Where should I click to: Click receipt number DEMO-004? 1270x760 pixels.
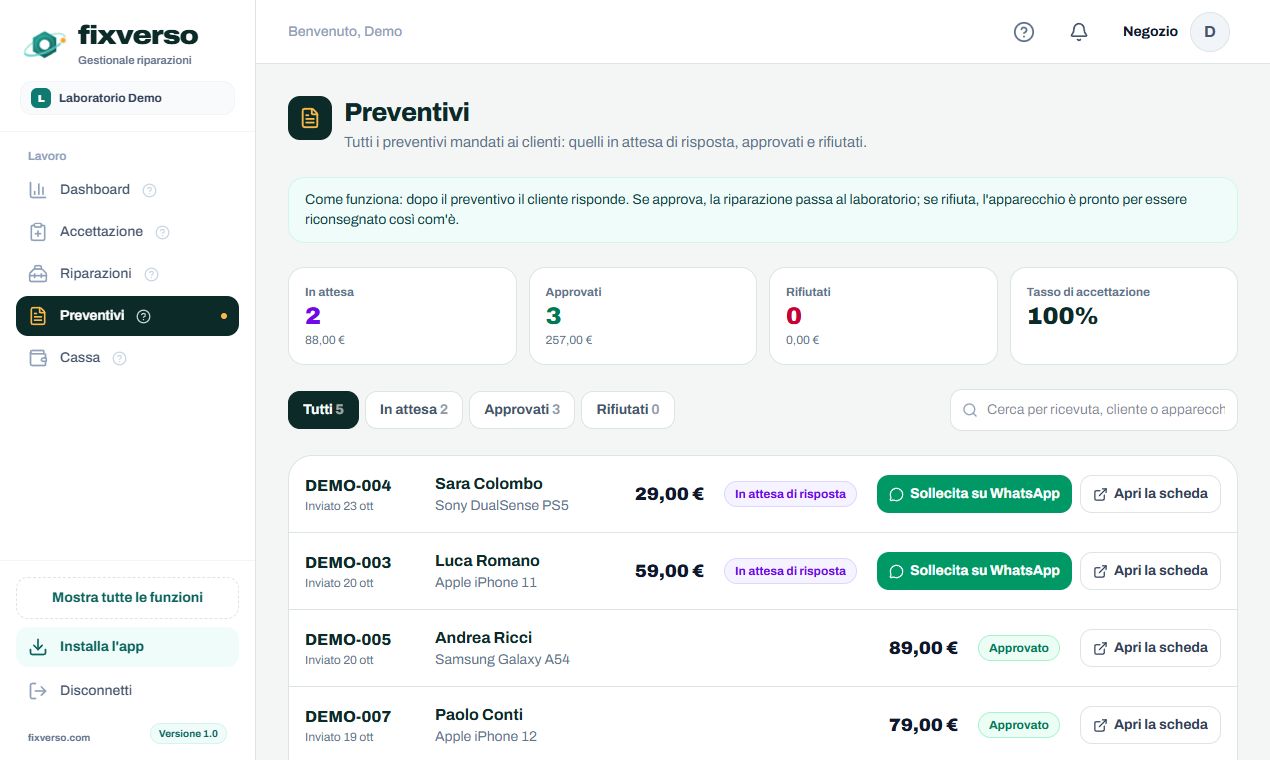[348, 486]
